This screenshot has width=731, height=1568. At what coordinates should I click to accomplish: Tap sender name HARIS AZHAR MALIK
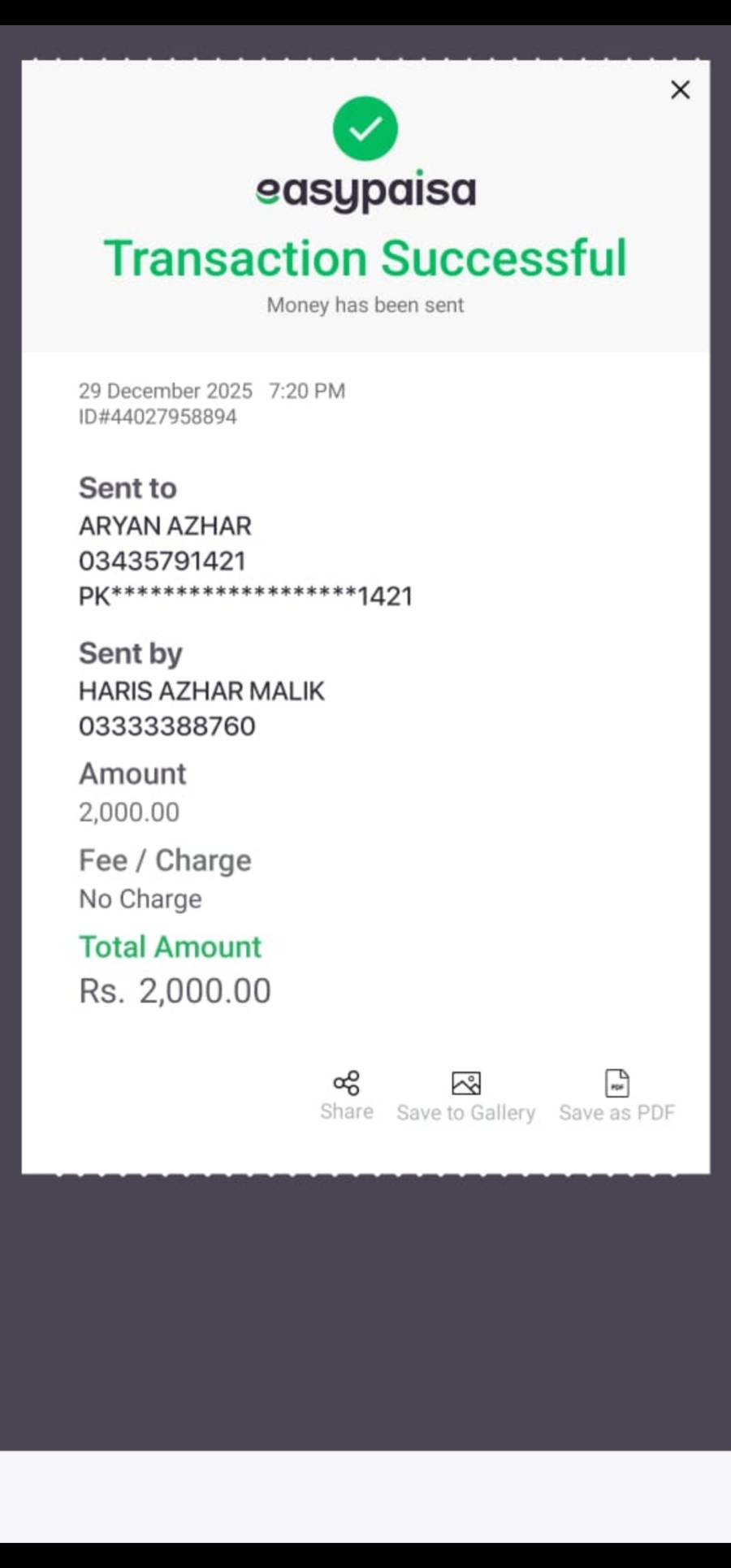(201, 691)
